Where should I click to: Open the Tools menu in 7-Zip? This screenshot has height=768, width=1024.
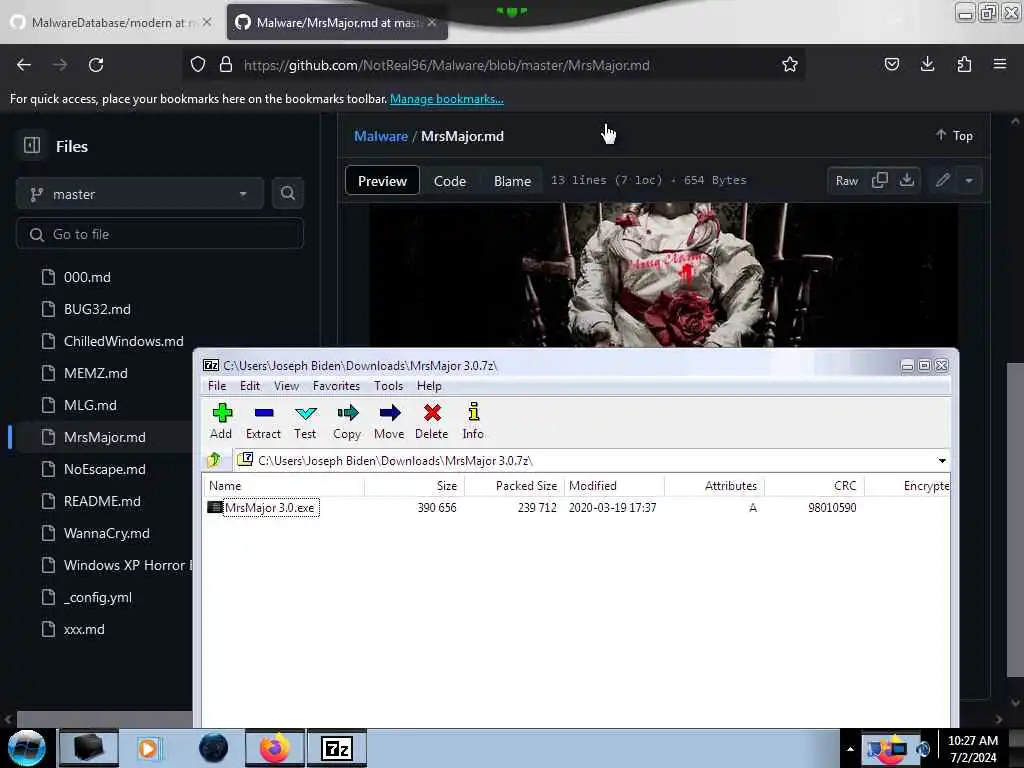[389, 386]
